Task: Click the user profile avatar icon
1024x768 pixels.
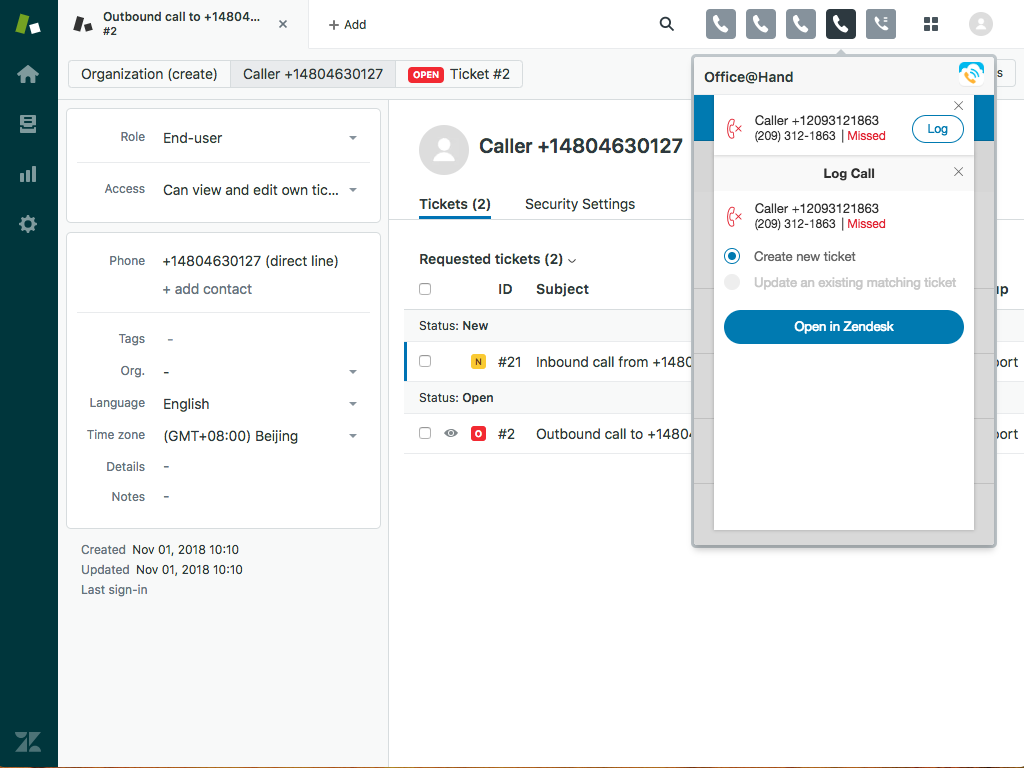Action: [x=981, y=24]
